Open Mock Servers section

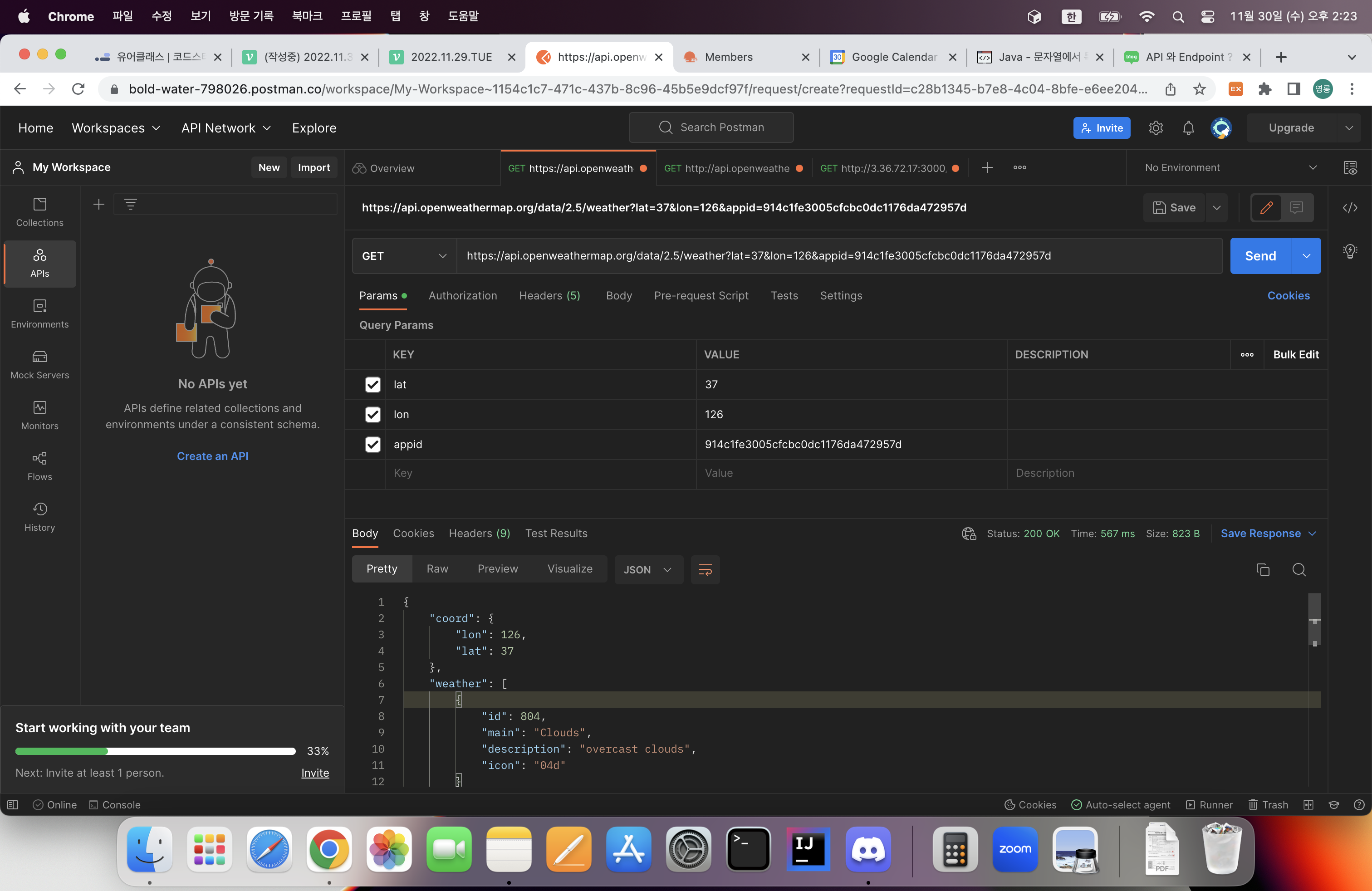(x=40, y=365)
